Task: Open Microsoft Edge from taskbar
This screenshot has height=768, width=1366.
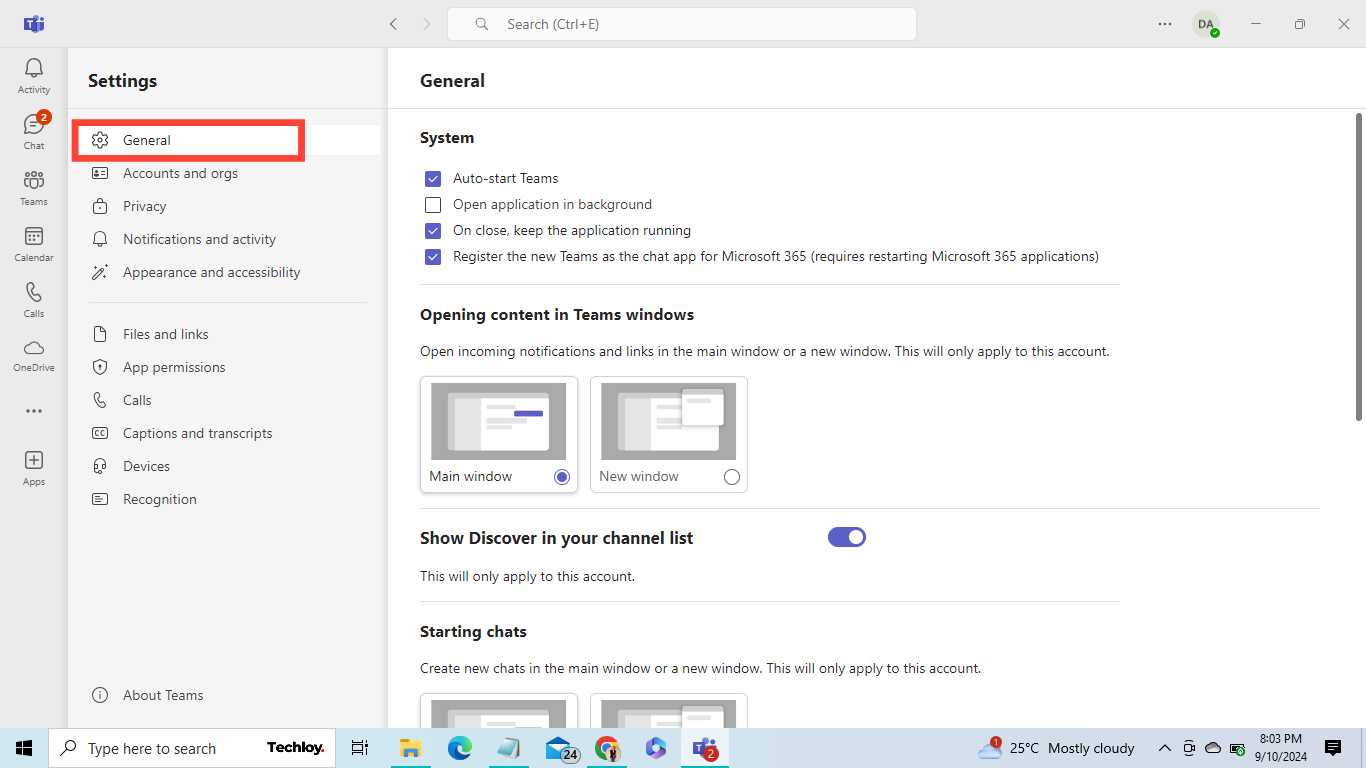Action: coord(459,748)
